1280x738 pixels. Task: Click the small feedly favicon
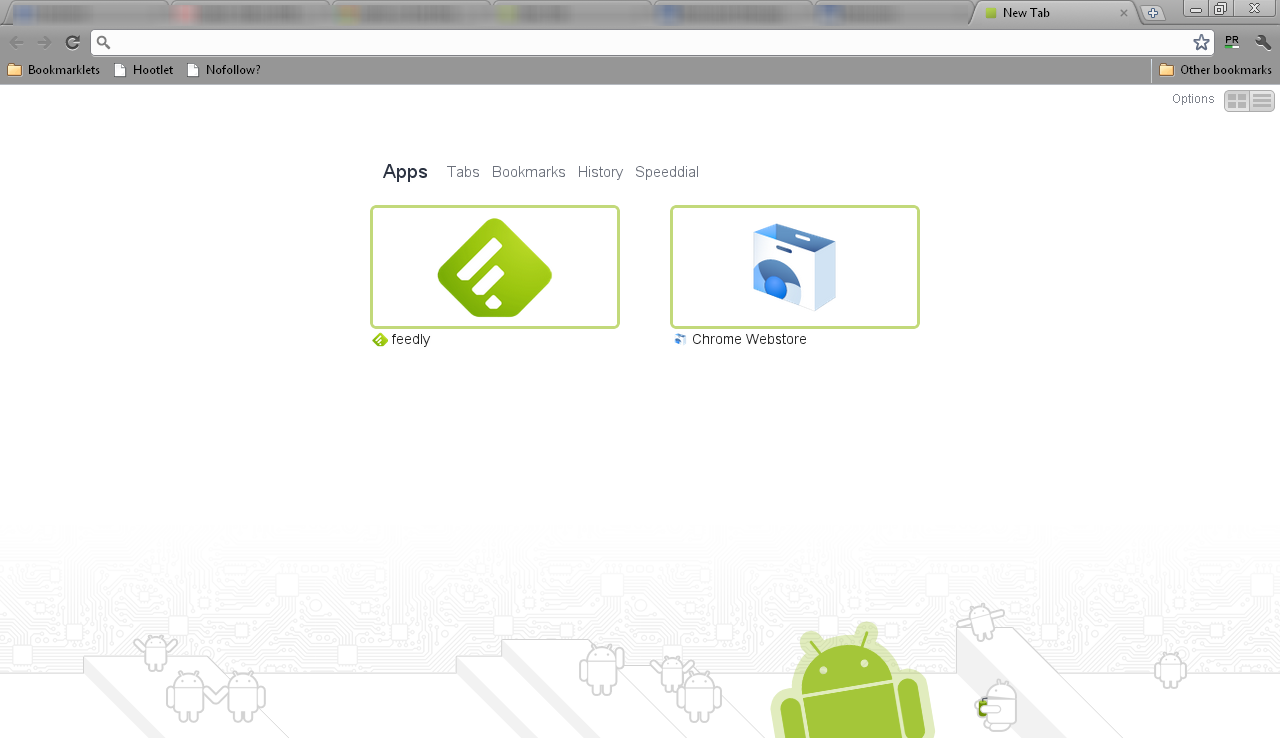pos(380,340)
